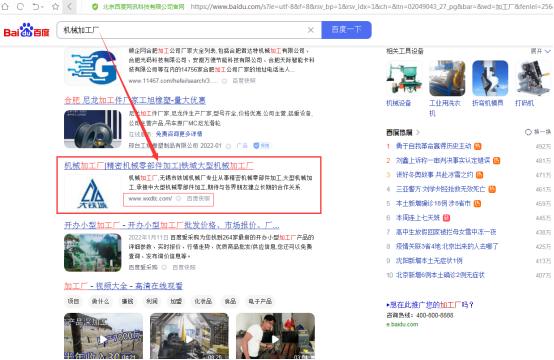Image resolution: width=554 pixels, height=360 pixels.
Task: Select the 化妆品 video filter tag
Action: point(203,301)
